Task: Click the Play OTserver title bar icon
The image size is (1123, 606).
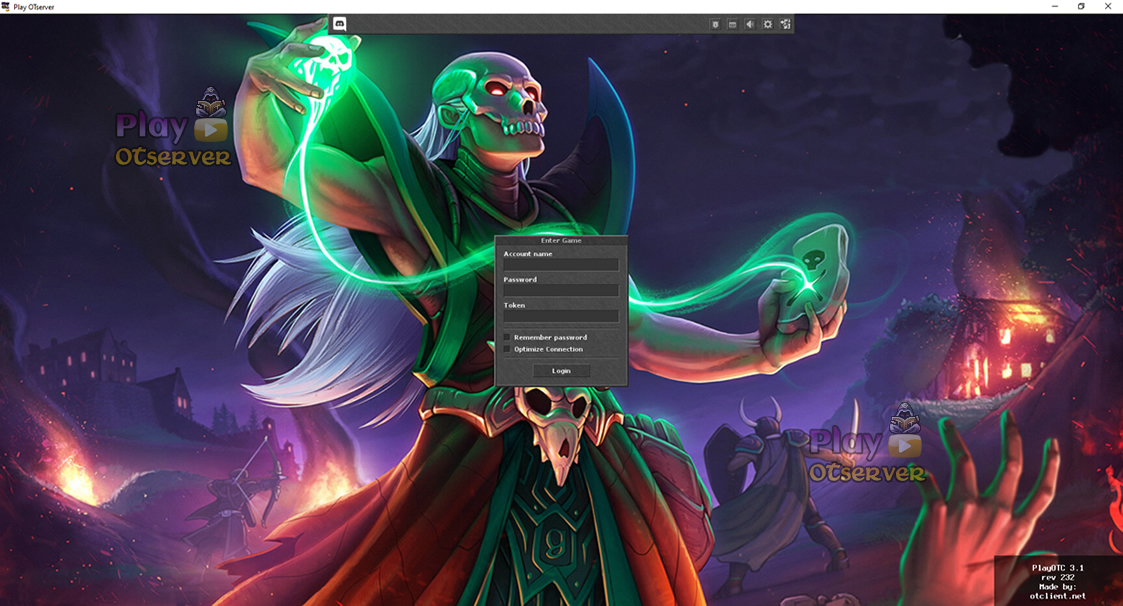Action: click(x=6, y=6)
